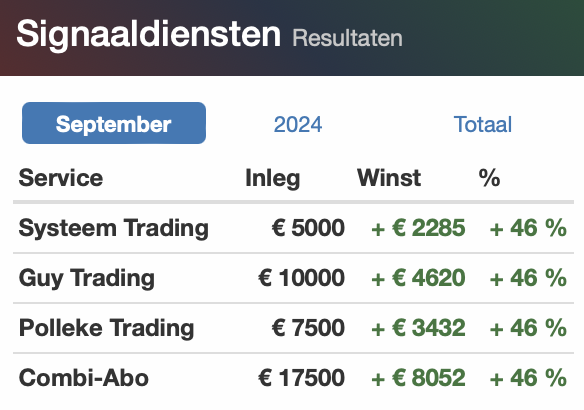584x410 pixels.
Task: Click the Service column header
Action: pos(61,178)
